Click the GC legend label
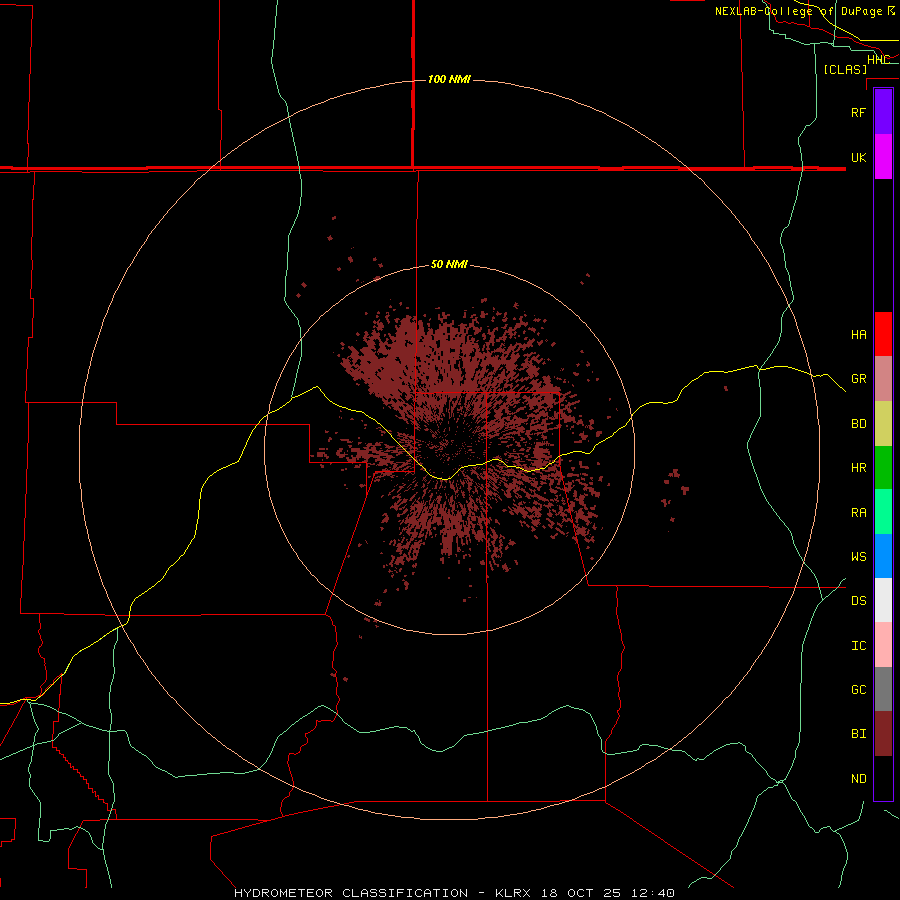This screenshot has height=900, width=900. (x=858, y=689)
